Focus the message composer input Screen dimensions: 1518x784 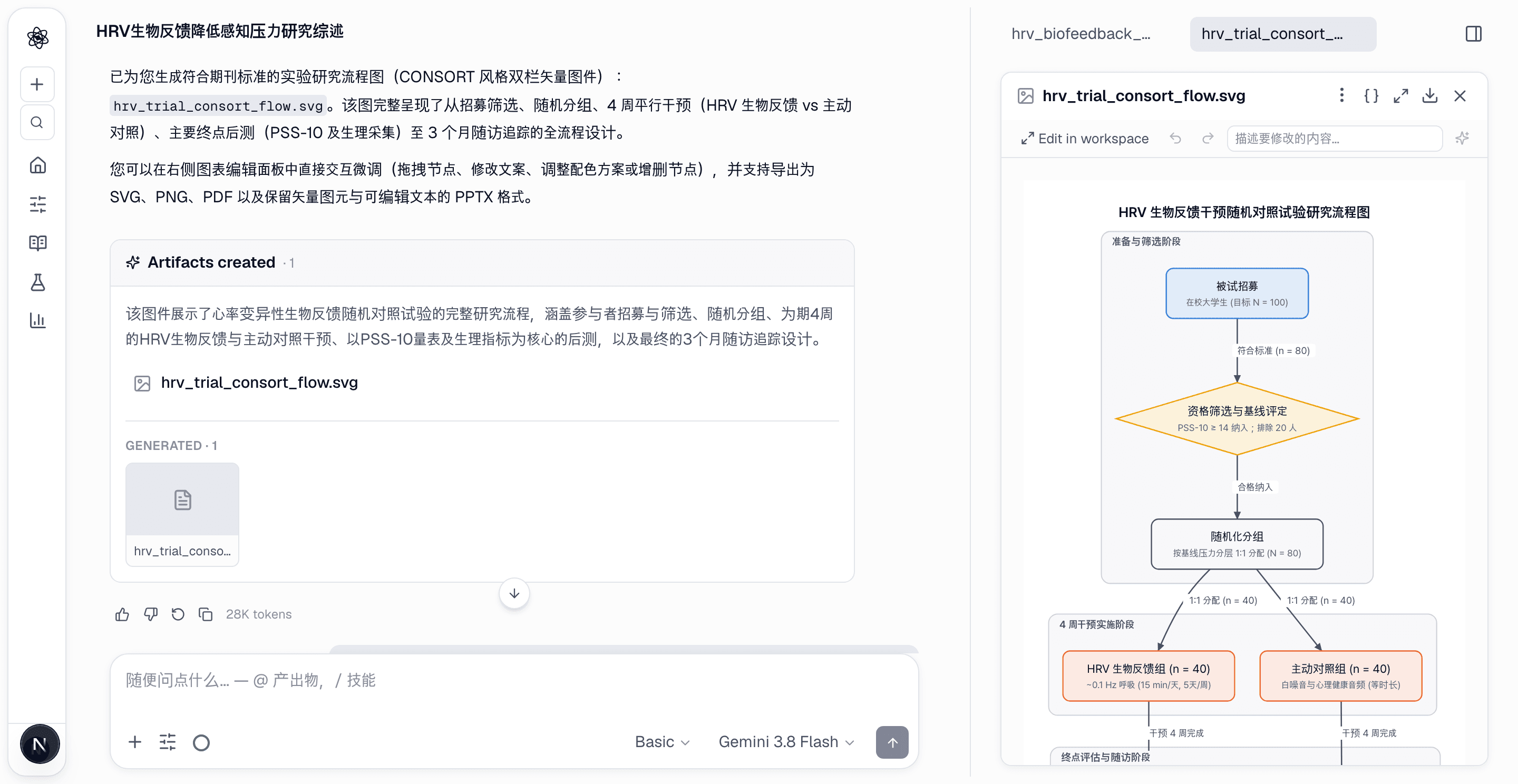[x=514, y=681]
